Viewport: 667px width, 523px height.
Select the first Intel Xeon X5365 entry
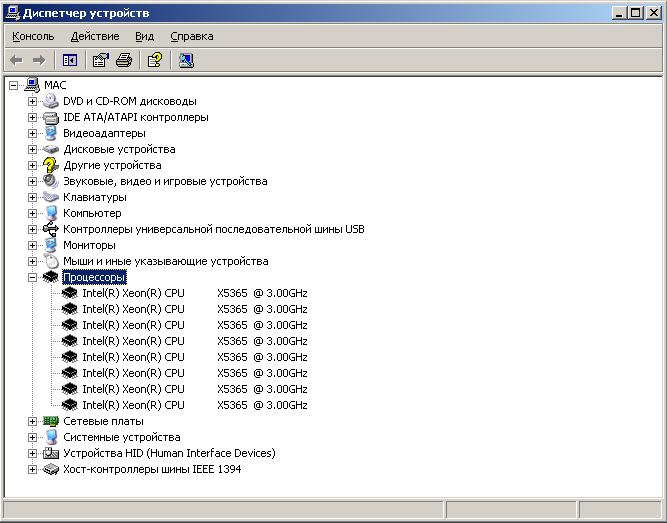click(195, 293)
